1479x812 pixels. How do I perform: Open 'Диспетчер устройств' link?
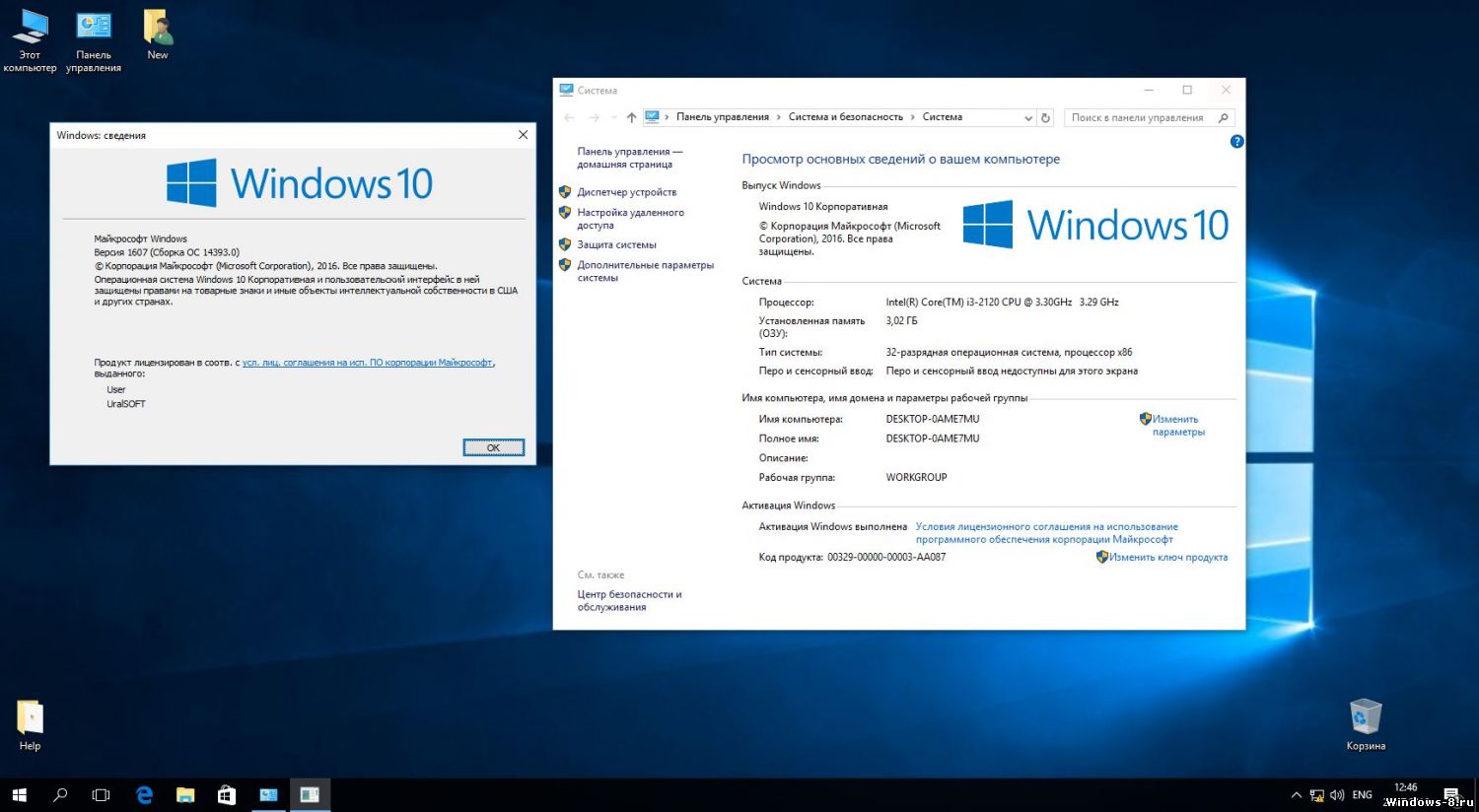tap(627, 192)
